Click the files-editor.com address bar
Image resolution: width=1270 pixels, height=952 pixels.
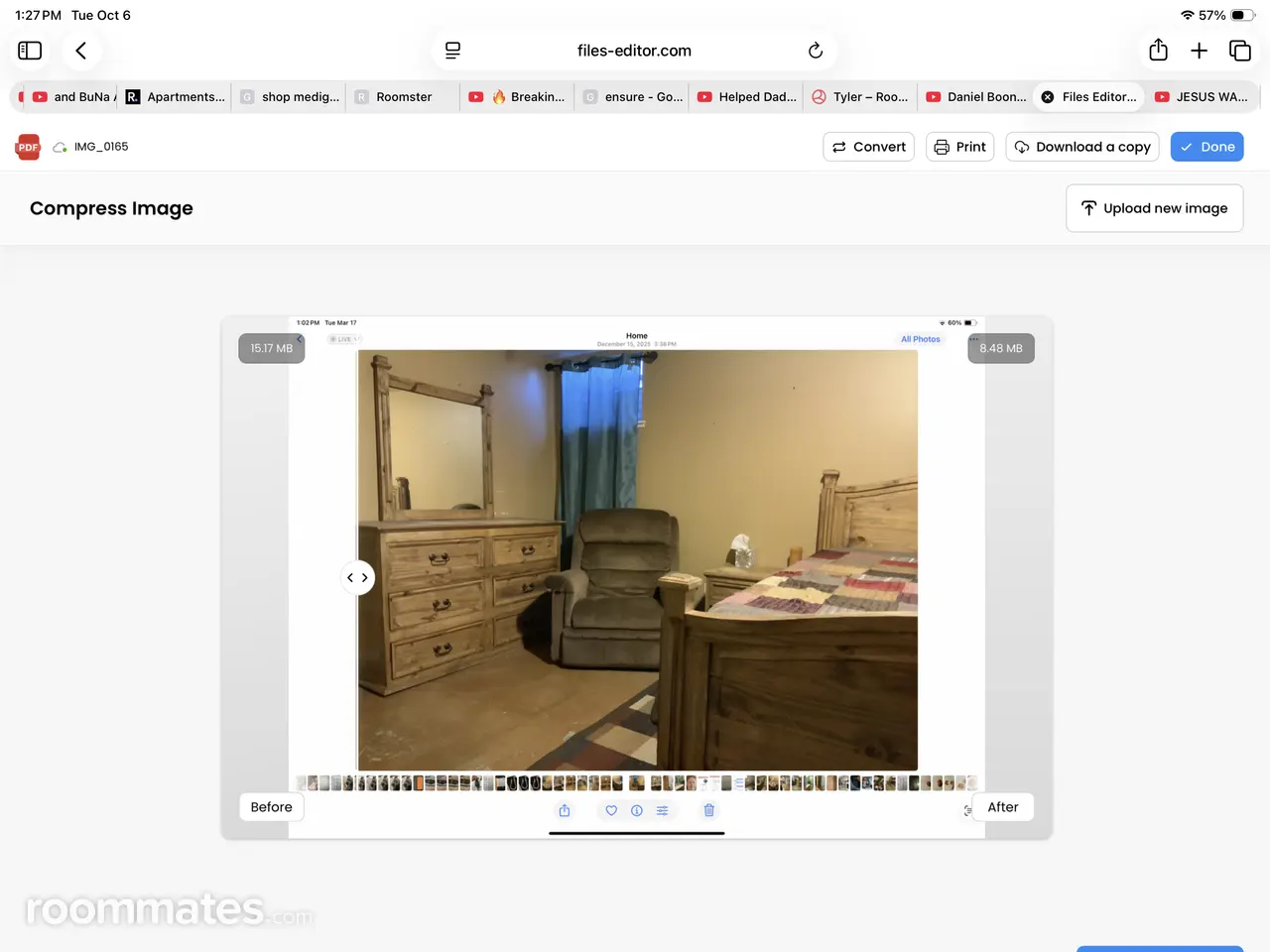(x=634, y=51)
